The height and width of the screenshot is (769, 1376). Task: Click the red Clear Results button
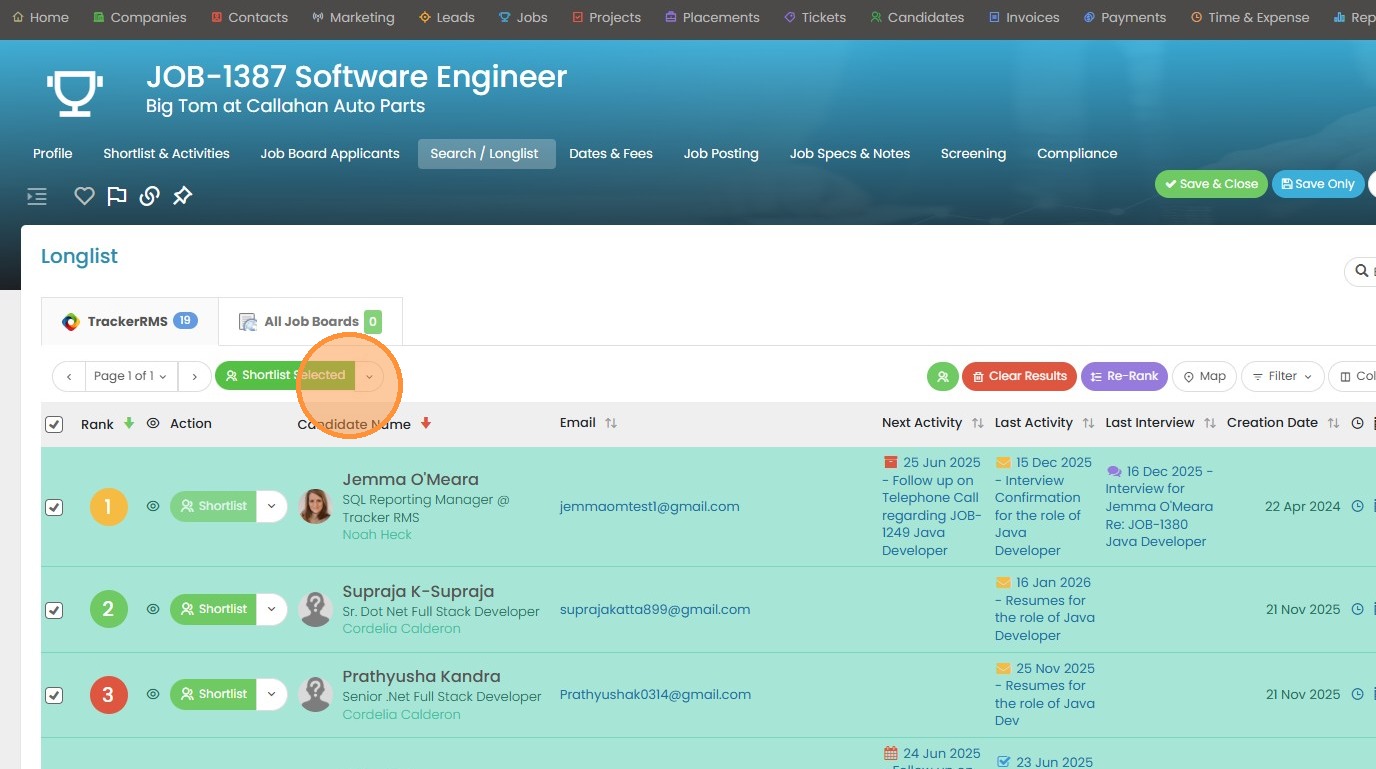1019,376
